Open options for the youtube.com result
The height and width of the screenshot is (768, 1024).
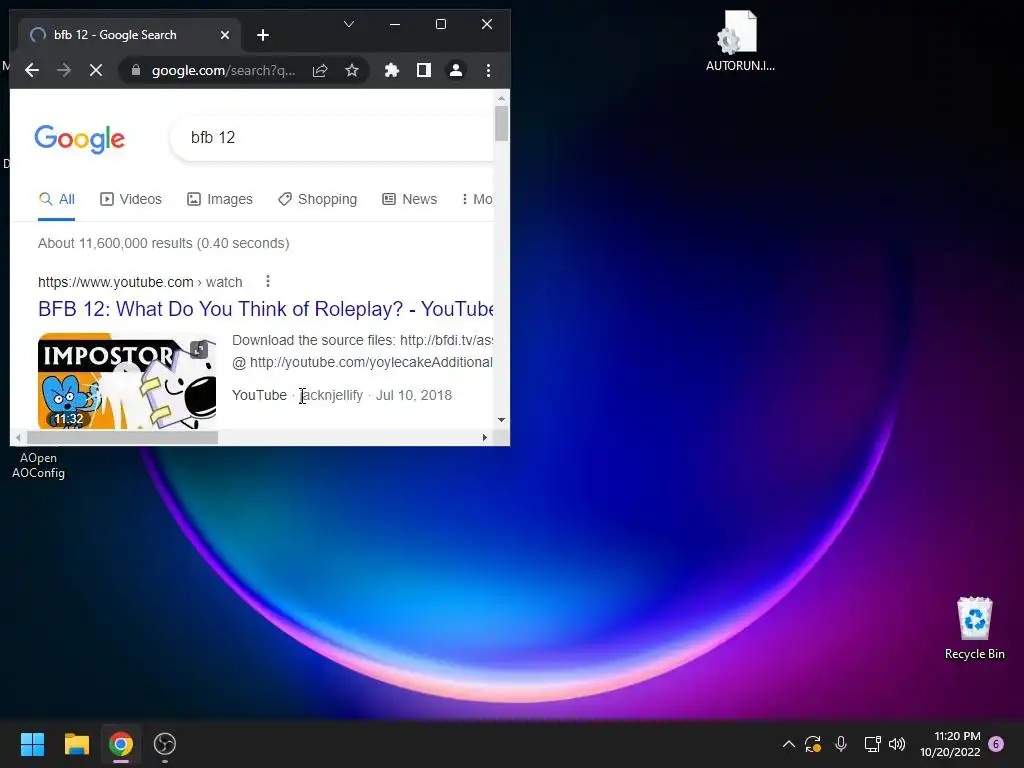268,281
